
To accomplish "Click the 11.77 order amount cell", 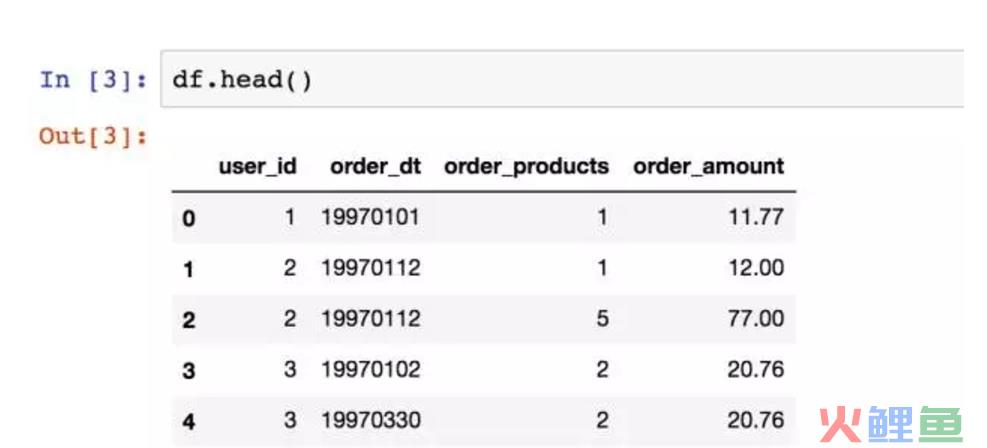I will 756,217.
